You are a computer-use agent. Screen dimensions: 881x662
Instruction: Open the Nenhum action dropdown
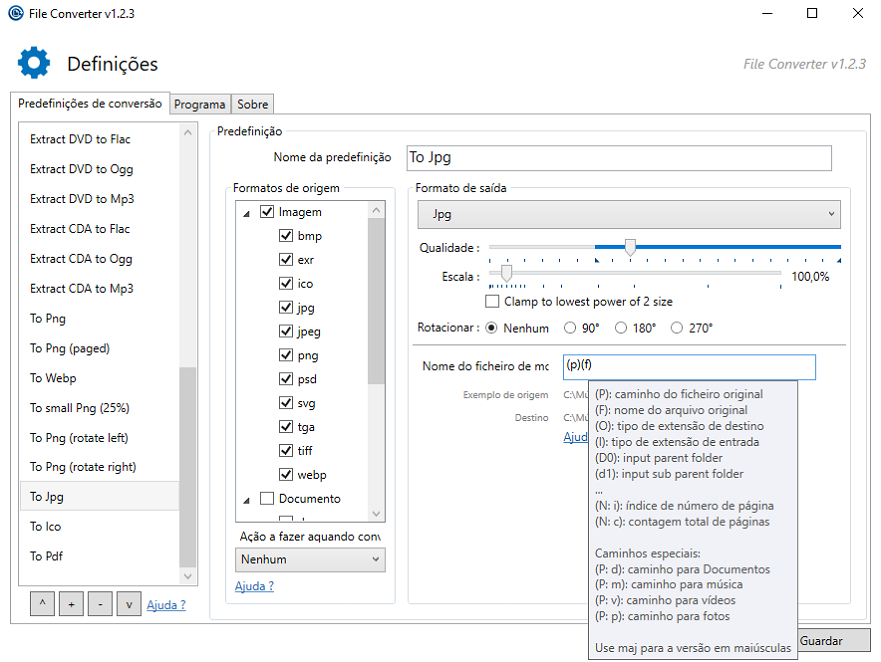(x=310, y=559)
